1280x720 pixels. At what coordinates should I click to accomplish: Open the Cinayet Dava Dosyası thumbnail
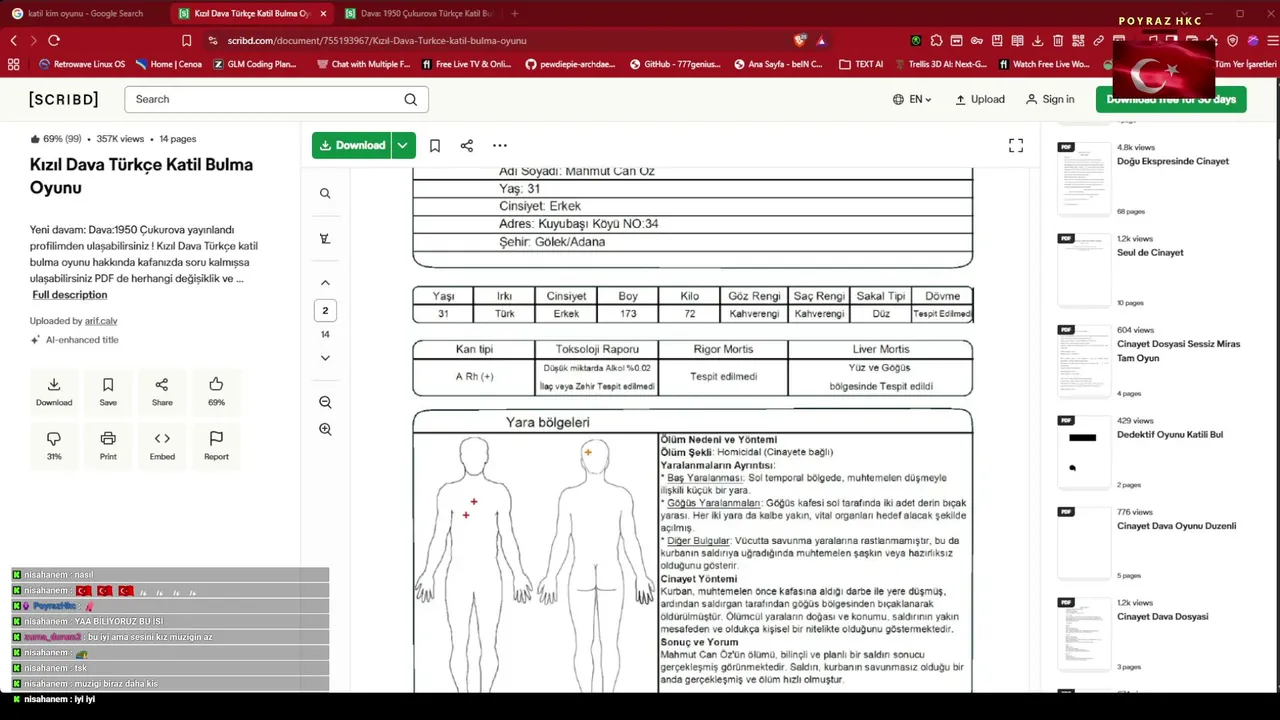pyautogui.click(x=1084, y=634)
